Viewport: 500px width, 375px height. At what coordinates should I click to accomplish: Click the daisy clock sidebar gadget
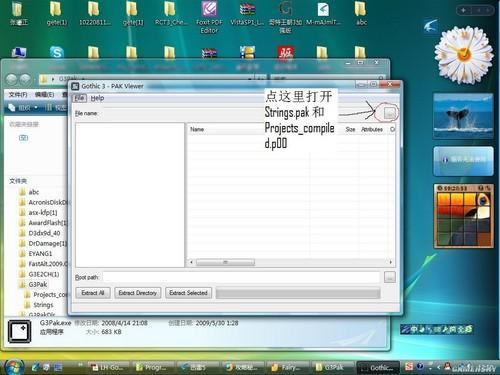click(x=464, y=54)
